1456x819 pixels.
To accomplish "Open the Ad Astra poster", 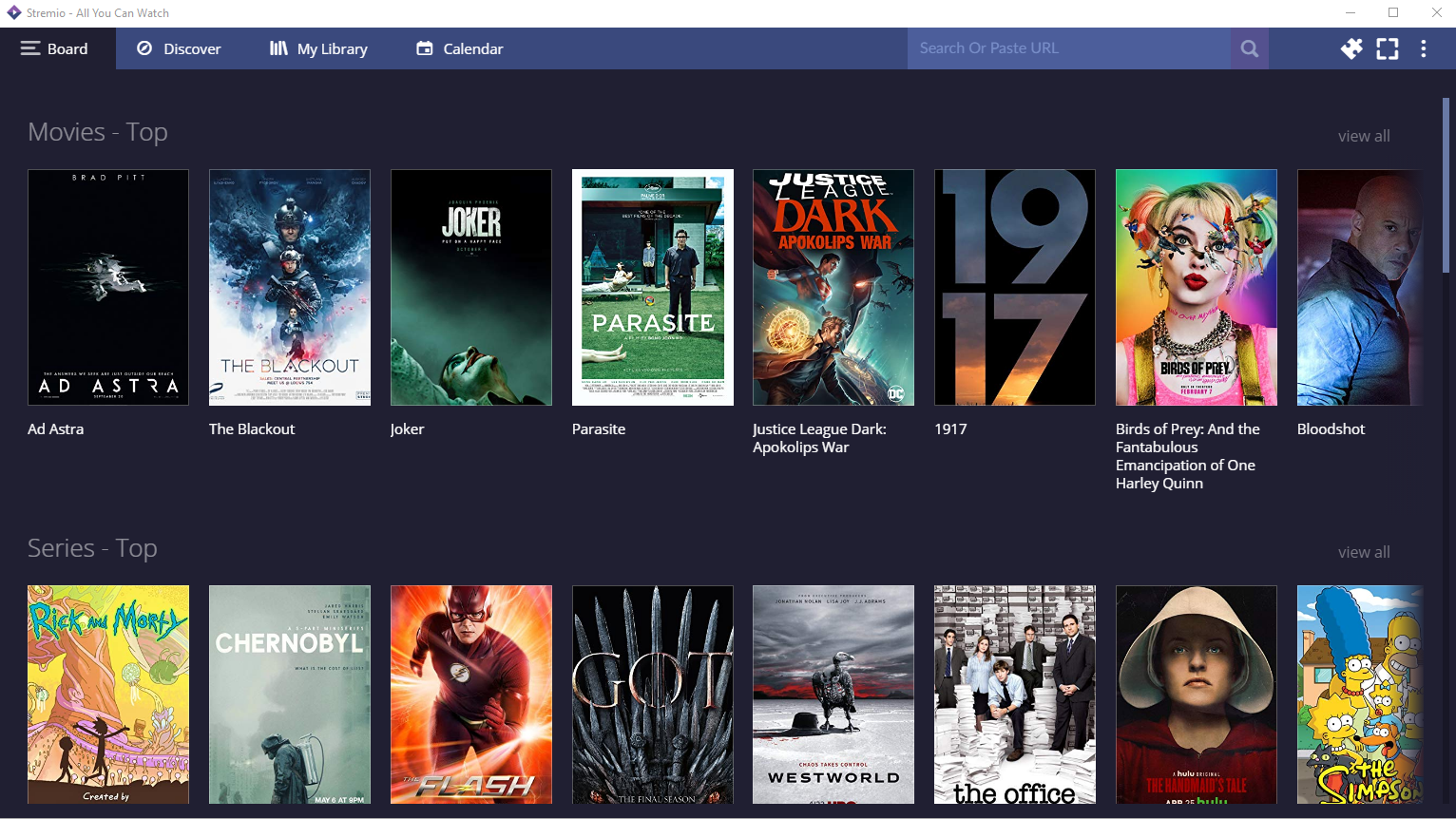I will coord(108,287).
